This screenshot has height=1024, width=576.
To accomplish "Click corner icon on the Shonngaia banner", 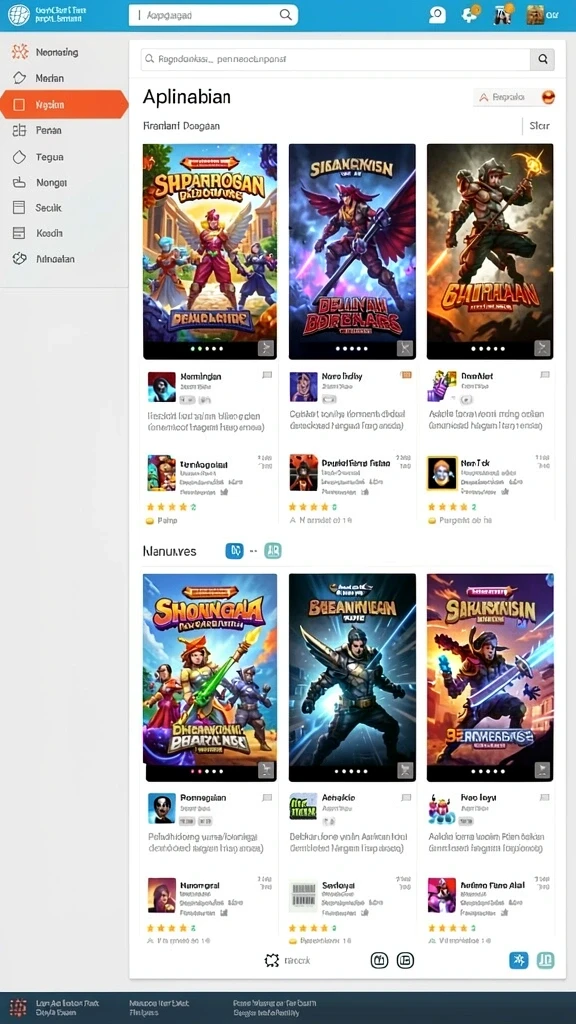I will (266, 770).
